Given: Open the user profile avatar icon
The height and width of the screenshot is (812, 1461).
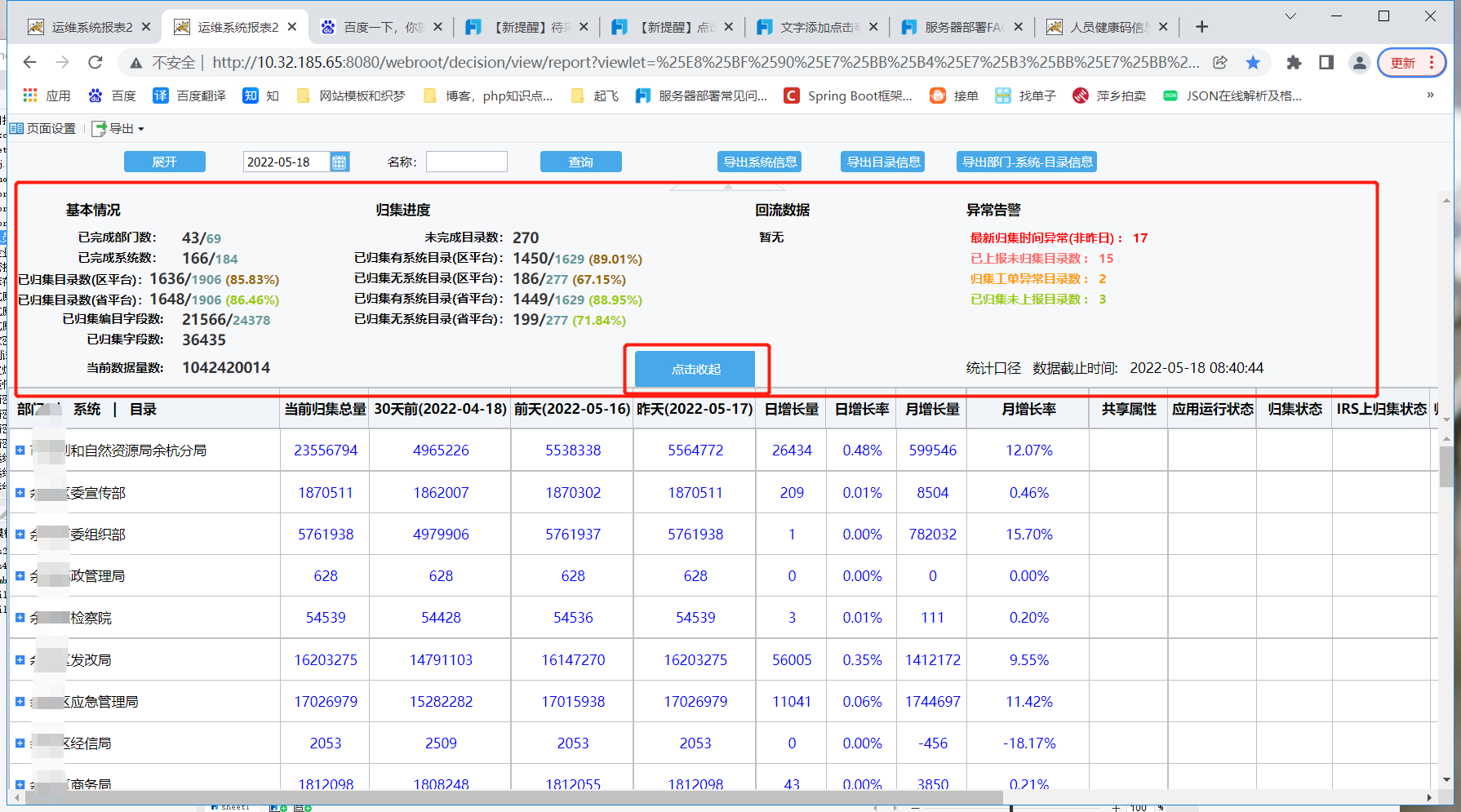Looking at the screenshot, I should pos(1359,62).
